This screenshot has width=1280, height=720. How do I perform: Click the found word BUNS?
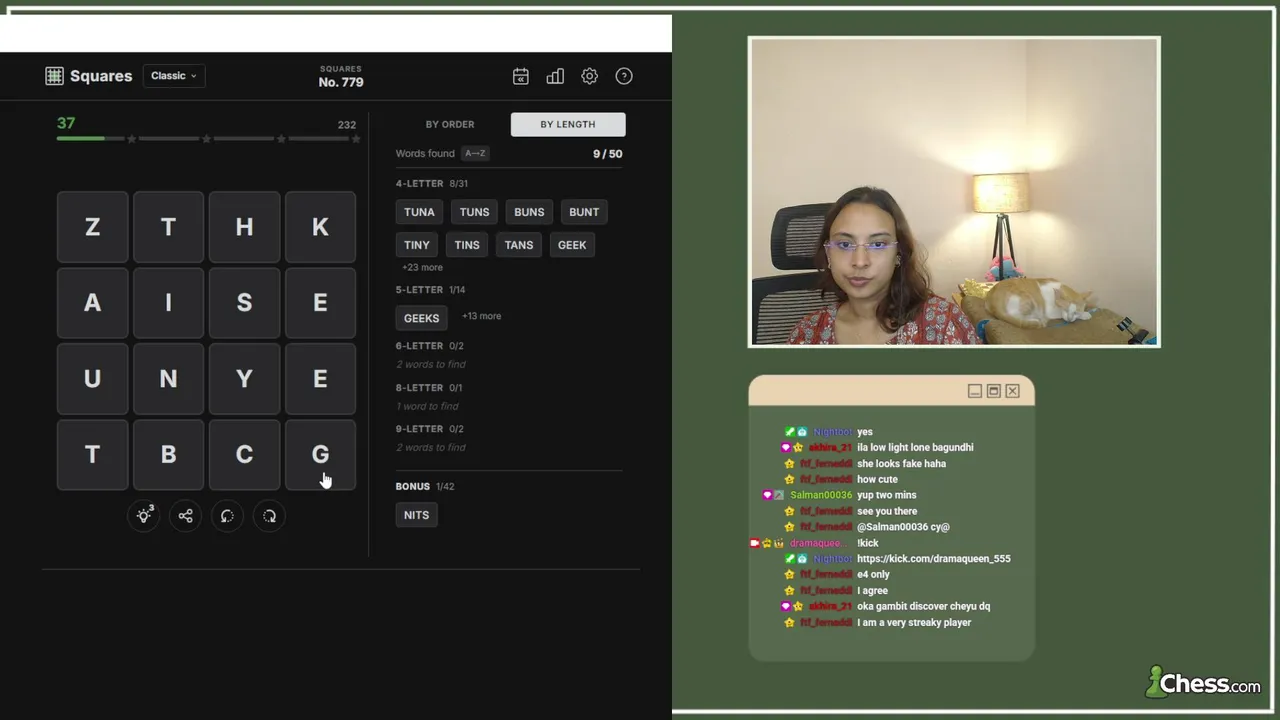pyautogui.click(x=529, y=212)
